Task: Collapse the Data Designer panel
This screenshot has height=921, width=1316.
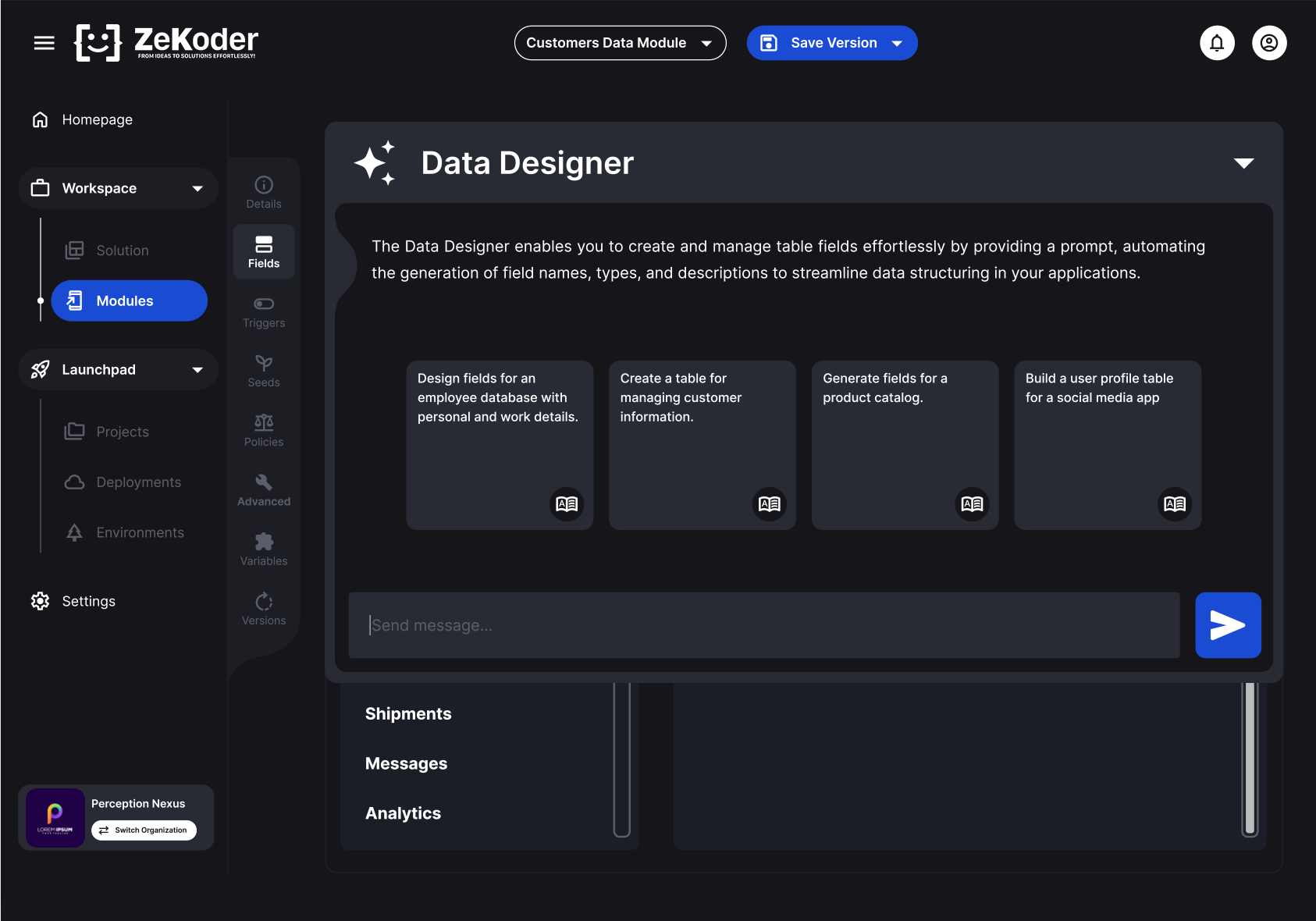Action: tap(1244, 163)
